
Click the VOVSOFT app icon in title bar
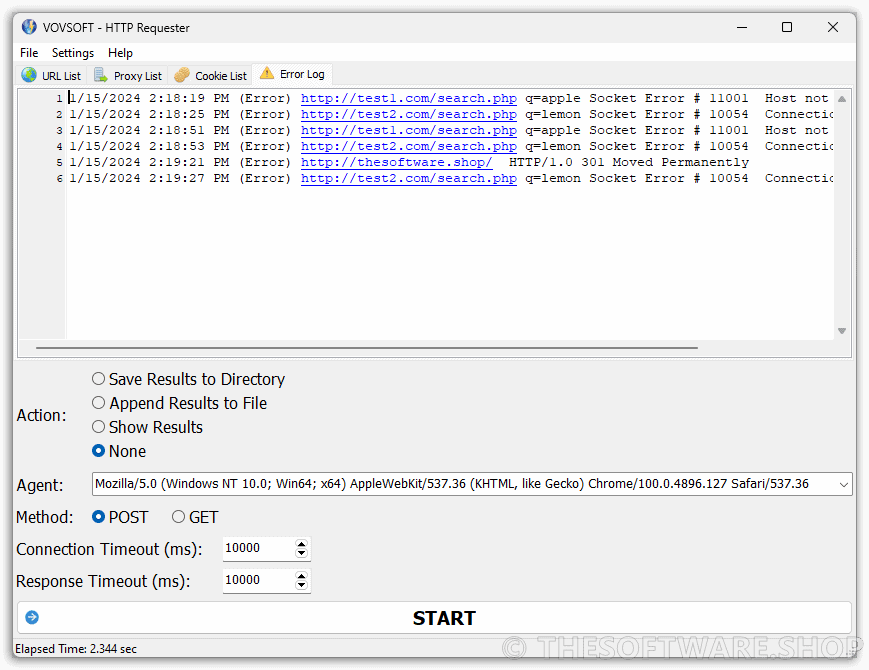point(29,27)
